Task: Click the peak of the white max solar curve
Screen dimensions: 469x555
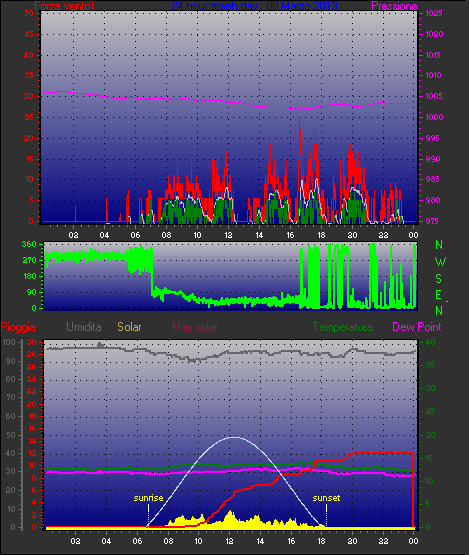Action: click(x=234, y=437)
